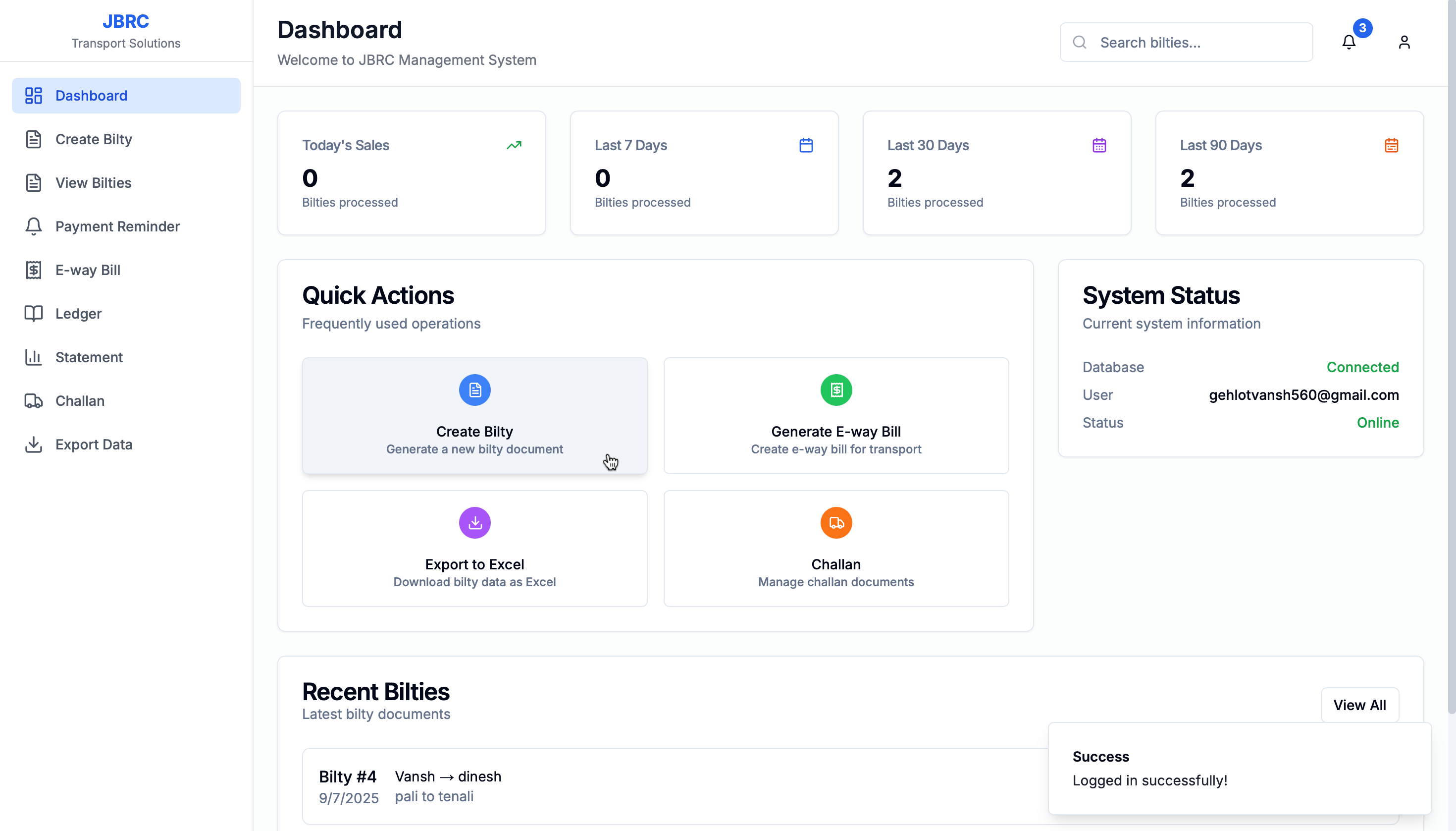This screenshot has height=831, width=1456.
Task: Open Export Data in sidebar
Action: (x=94, y=444)
